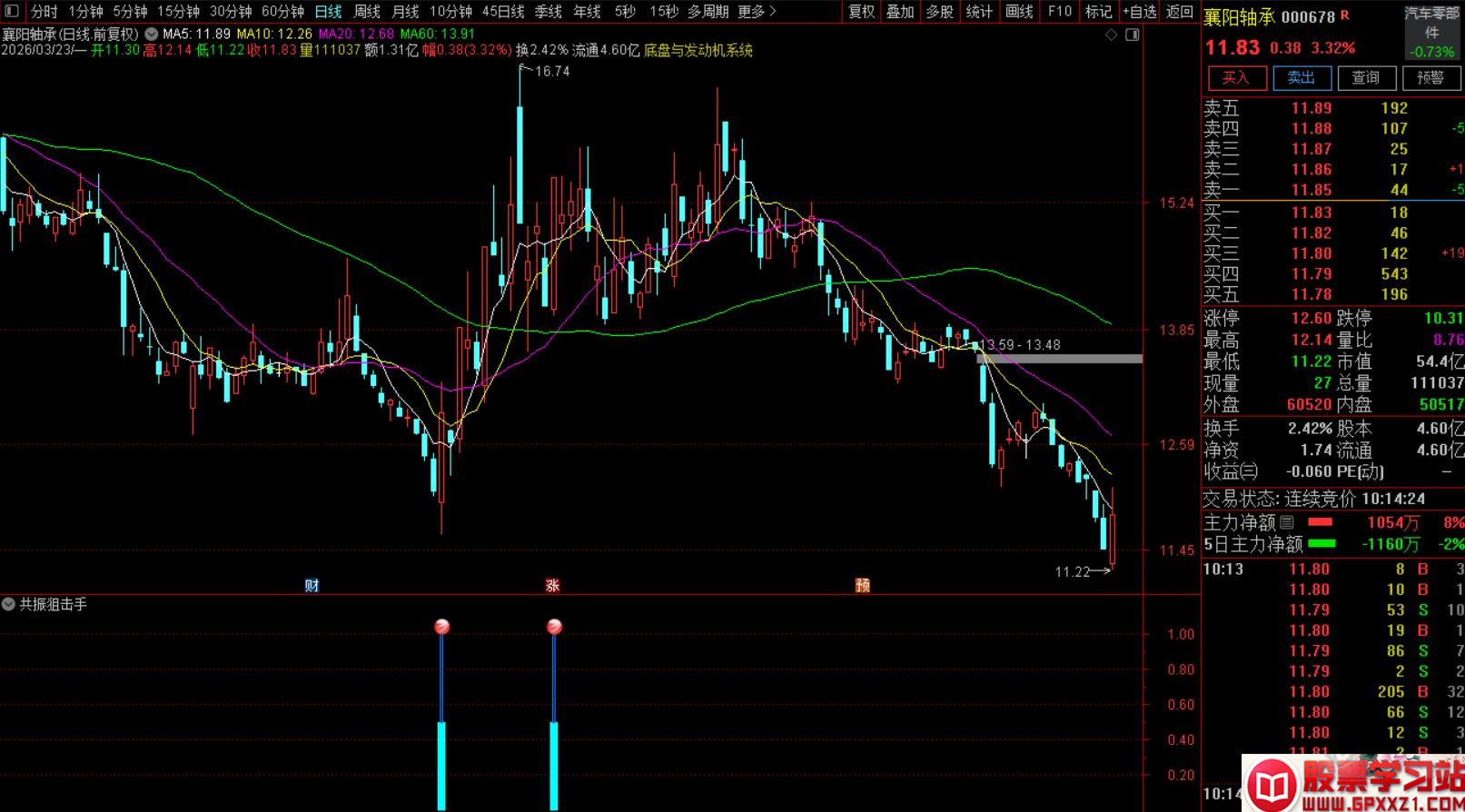This screenshot has width=1465, height=812.
Task: Click the 卖出 sell button
Action: click(x=1302, y=78)
